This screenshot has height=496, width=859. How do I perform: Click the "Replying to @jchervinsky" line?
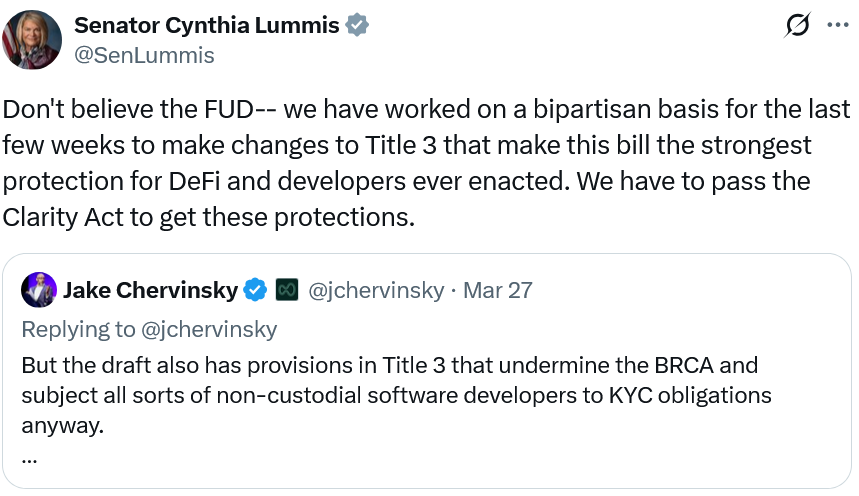(149, 329)
